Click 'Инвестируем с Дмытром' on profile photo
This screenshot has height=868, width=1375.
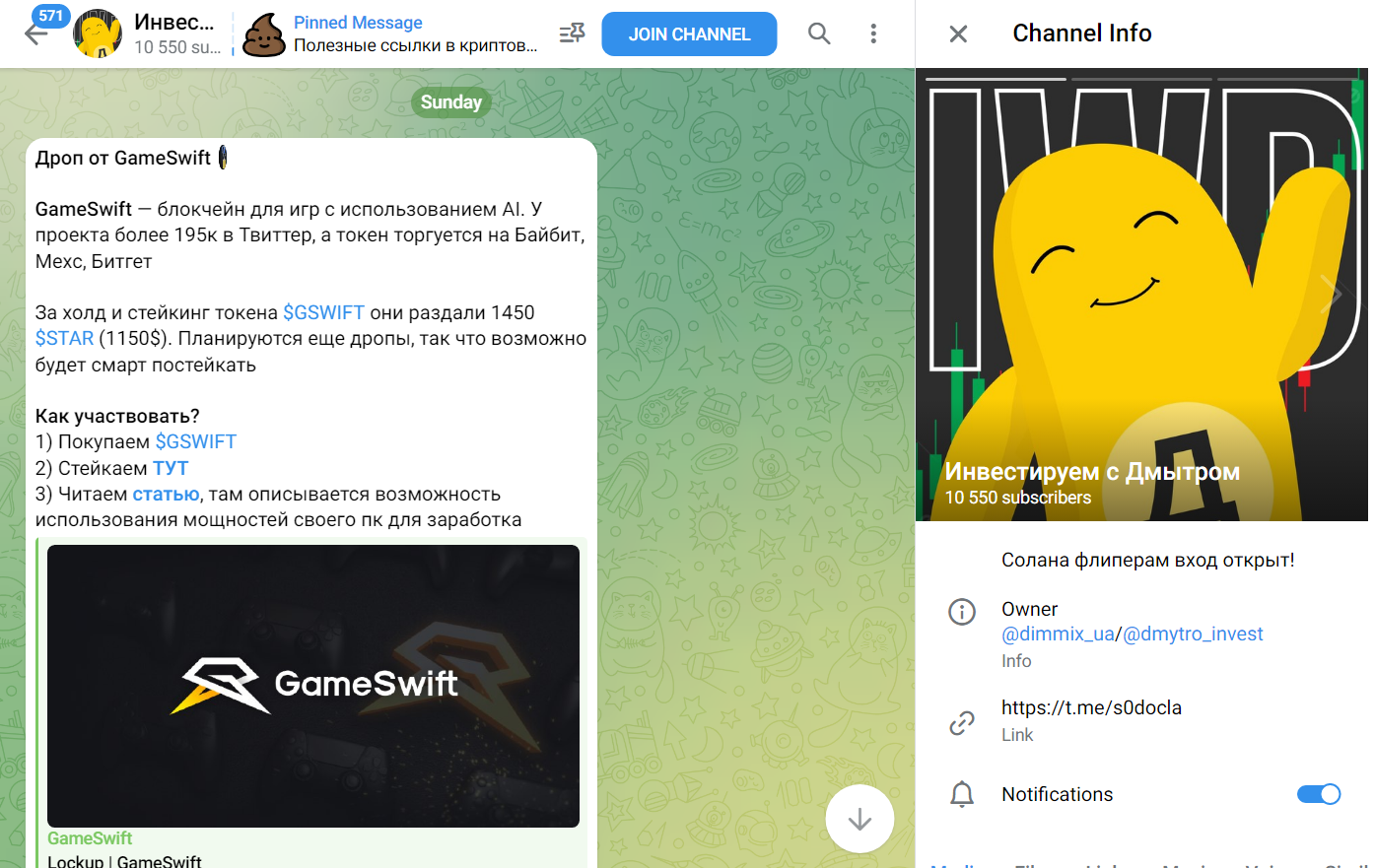coord(1092,472)
